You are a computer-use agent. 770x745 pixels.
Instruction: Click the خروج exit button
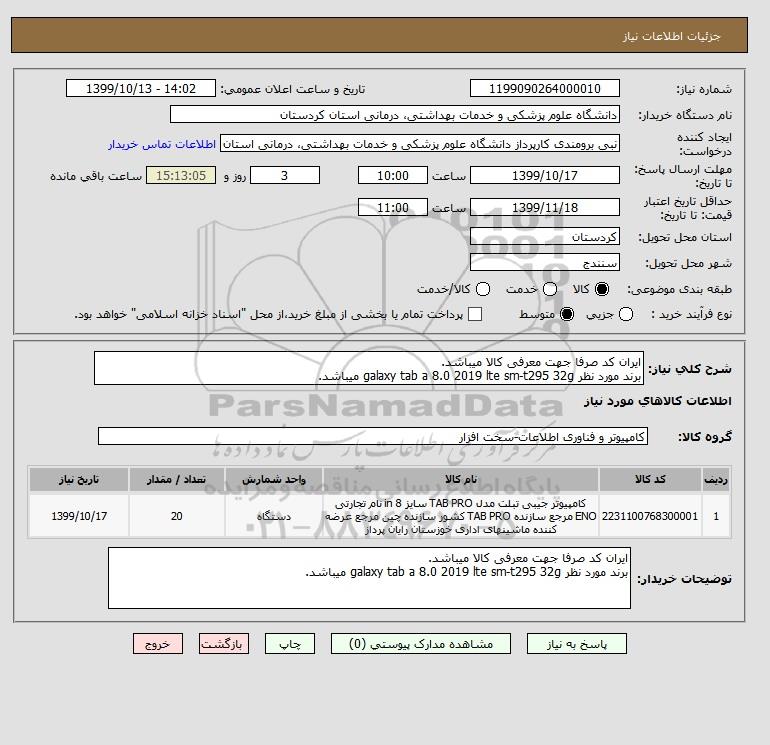(x=158, y=644)
